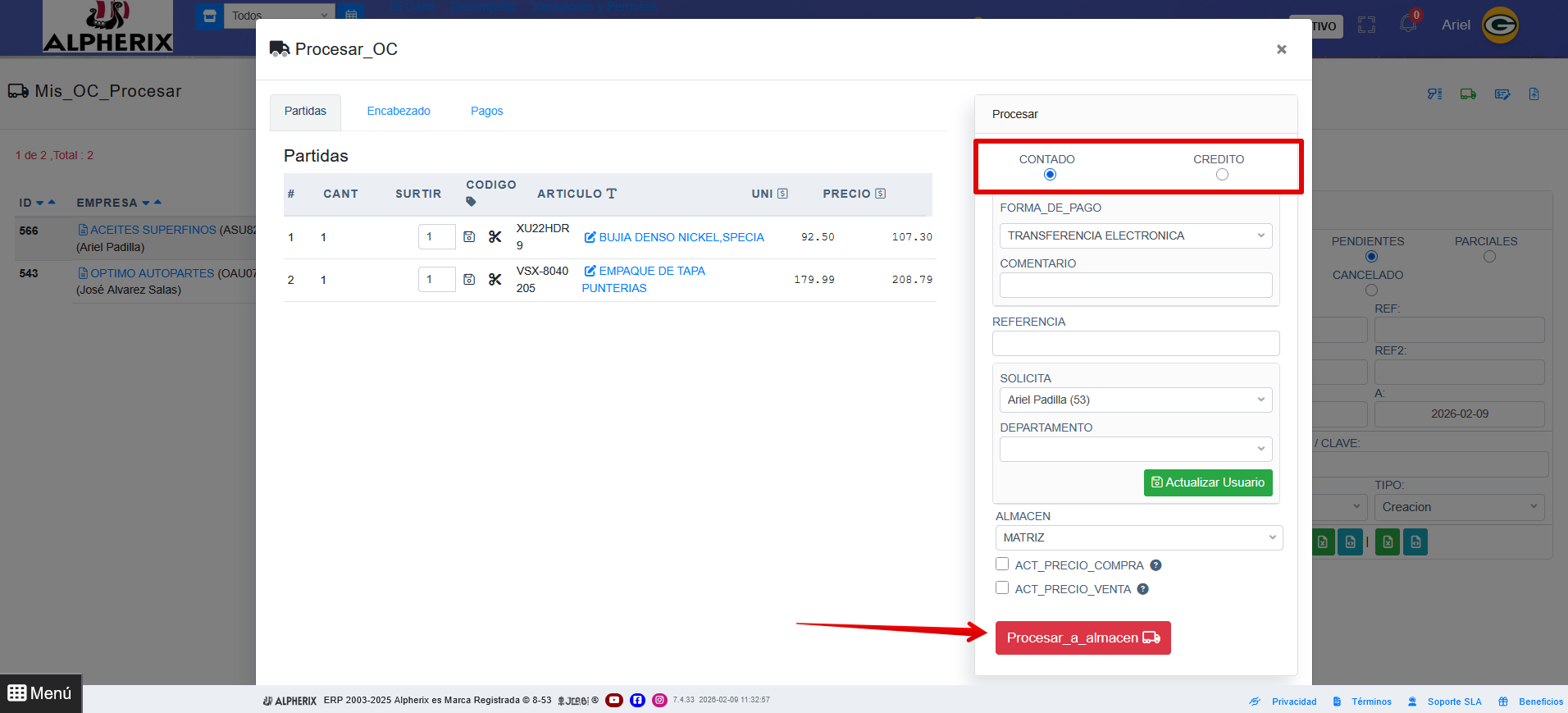Expand the SOLICITA user dropdown
1568x713 pixels.
tap(1135, 400)
